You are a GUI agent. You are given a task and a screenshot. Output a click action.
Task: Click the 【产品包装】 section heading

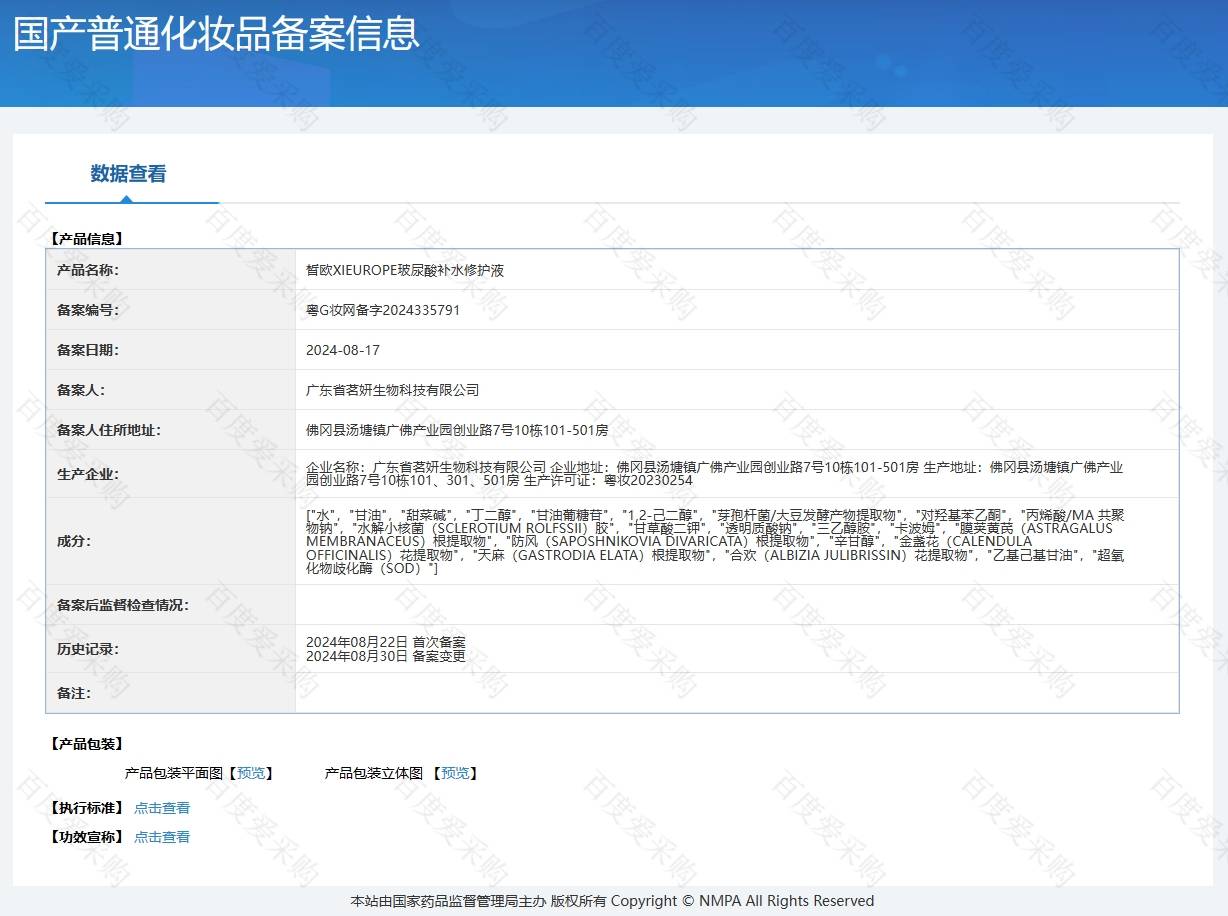86,744
